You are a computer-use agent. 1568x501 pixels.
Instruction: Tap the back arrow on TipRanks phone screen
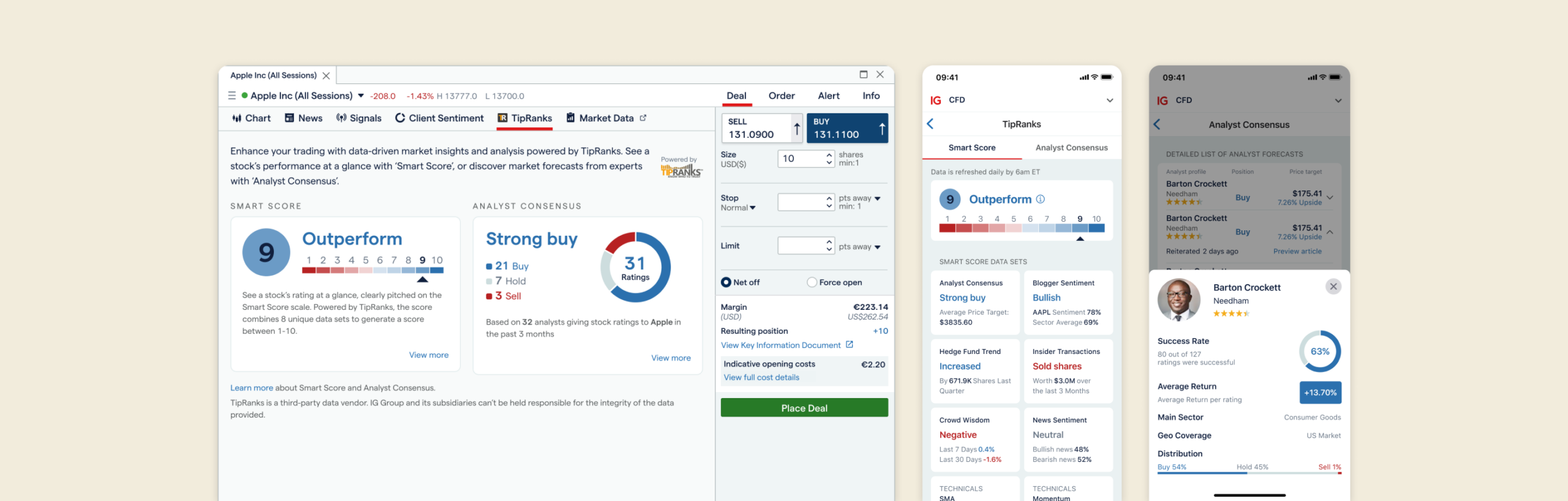pos(930,124)
